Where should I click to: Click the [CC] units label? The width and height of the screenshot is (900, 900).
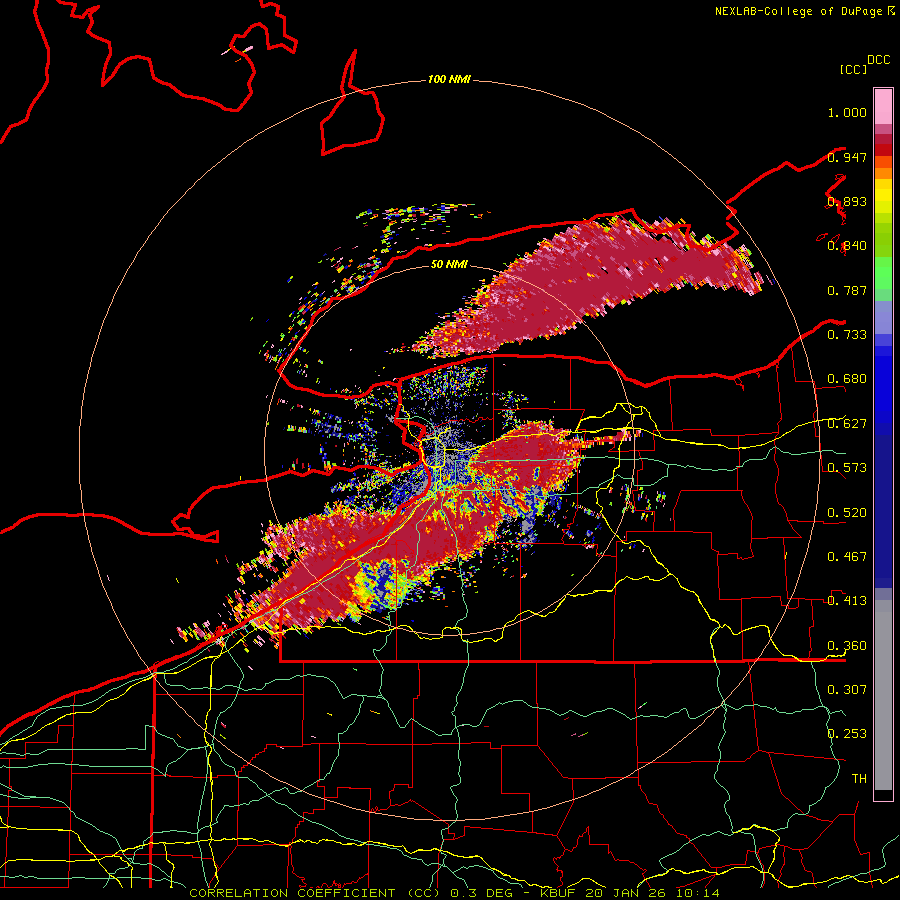click(x=853, y=69)
